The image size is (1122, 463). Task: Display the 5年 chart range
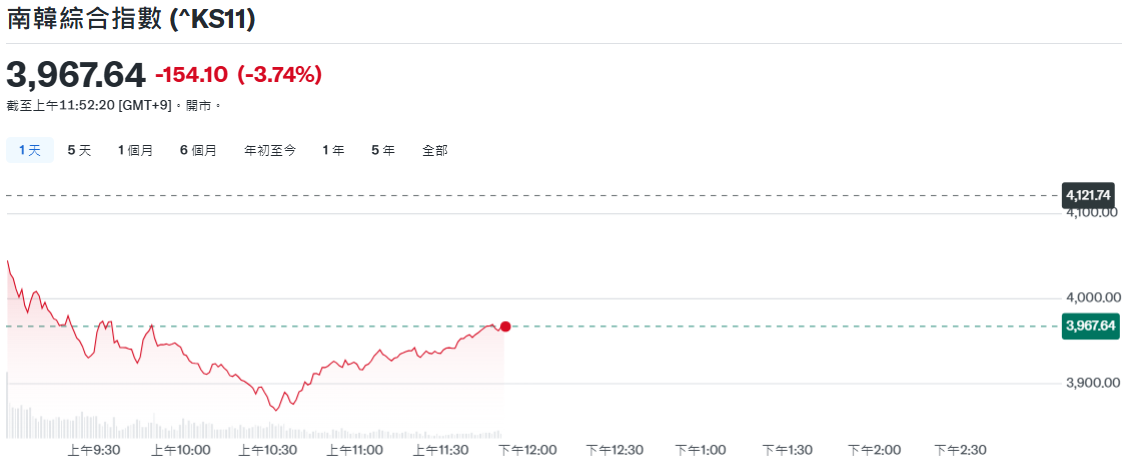pyautogui.click(x=383, y=150)
